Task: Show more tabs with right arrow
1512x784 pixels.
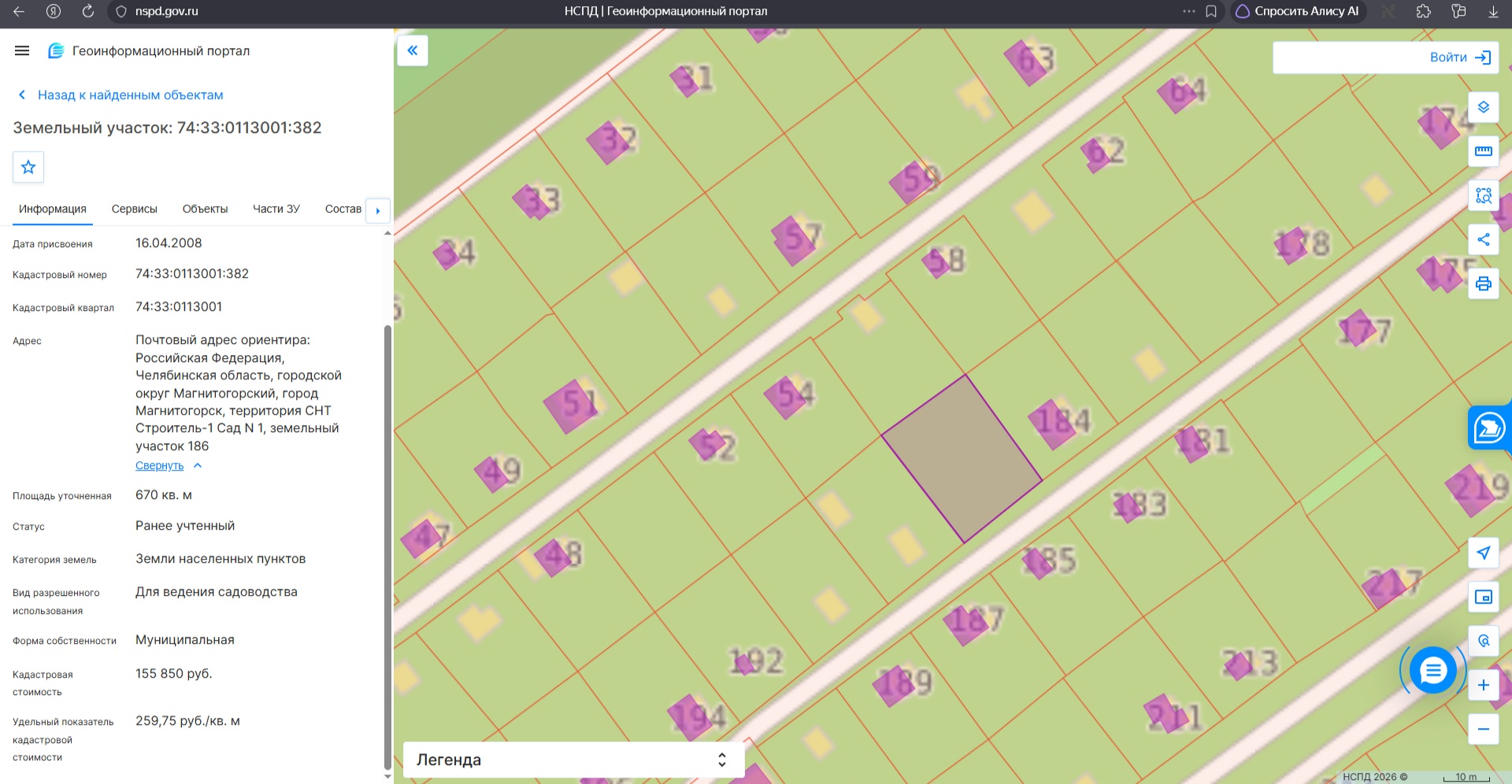Action: (378, 210)
